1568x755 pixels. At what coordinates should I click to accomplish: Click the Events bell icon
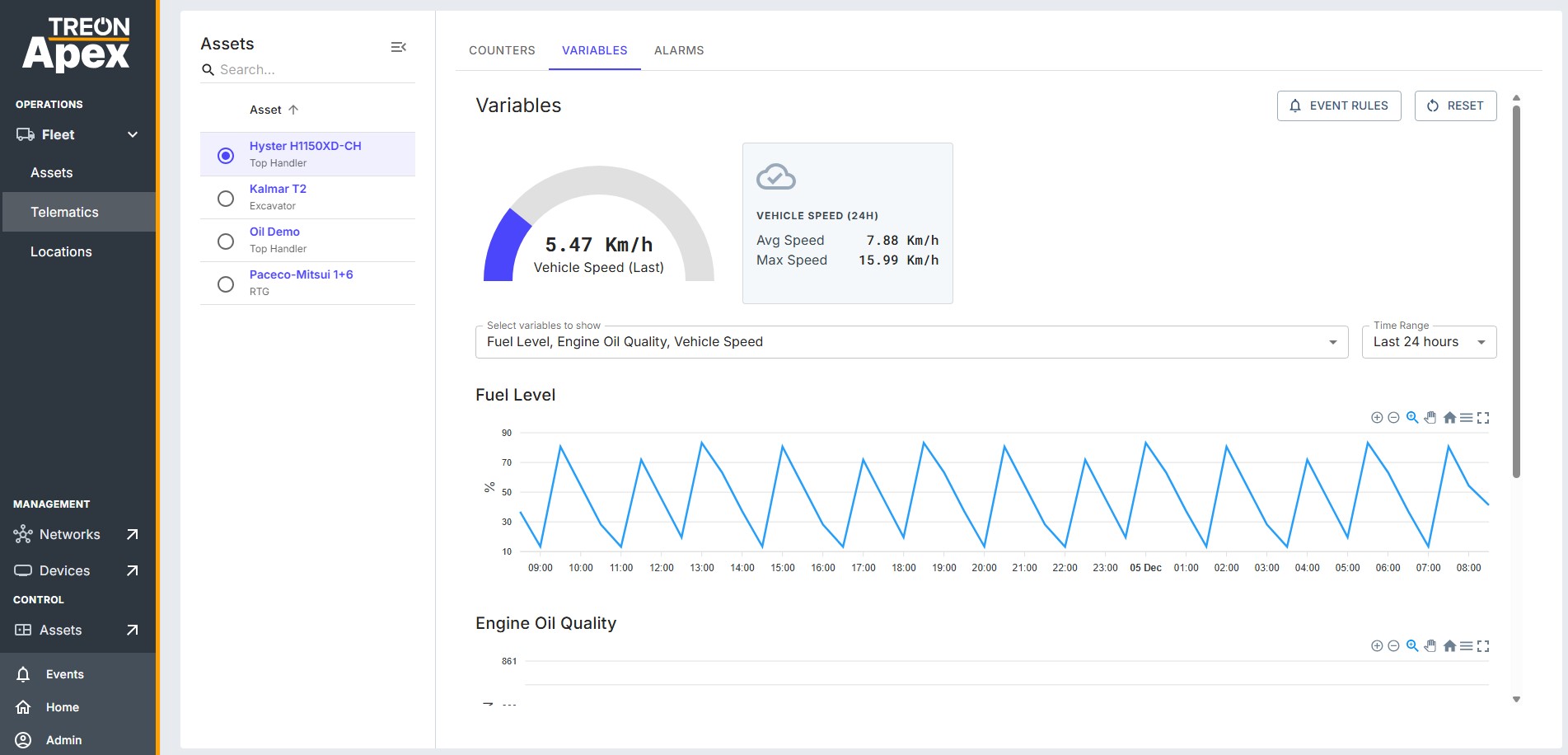click(x=23, y=674)
